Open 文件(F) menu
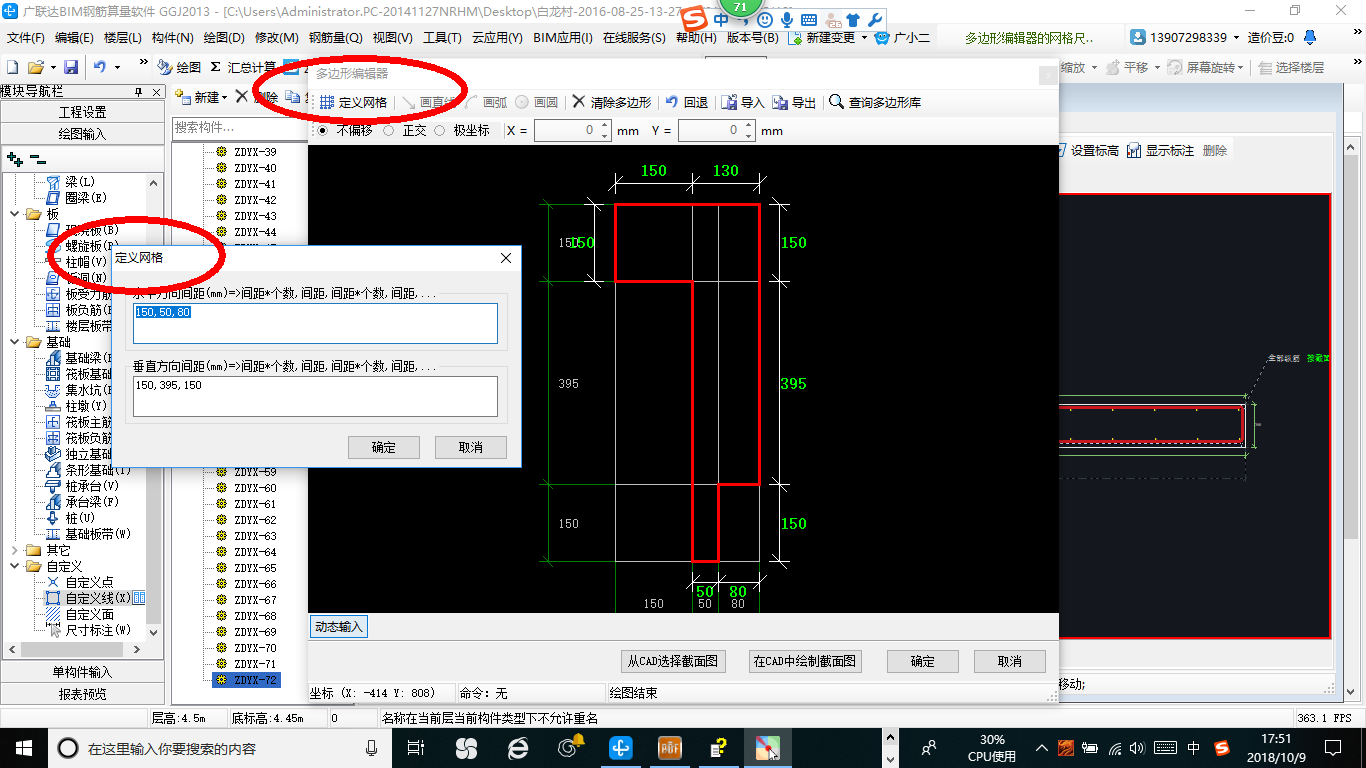 click(26, 38)
